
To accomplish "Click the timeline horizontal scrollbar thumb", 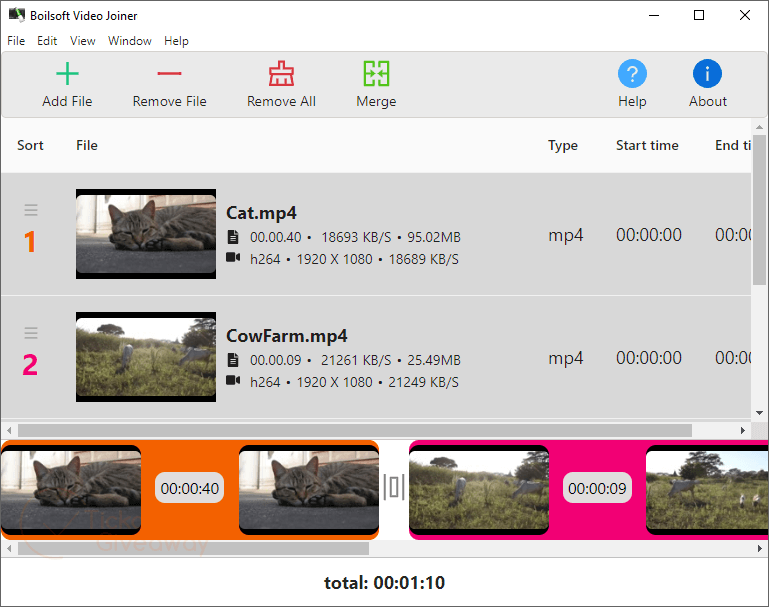I will click(193, 548).
